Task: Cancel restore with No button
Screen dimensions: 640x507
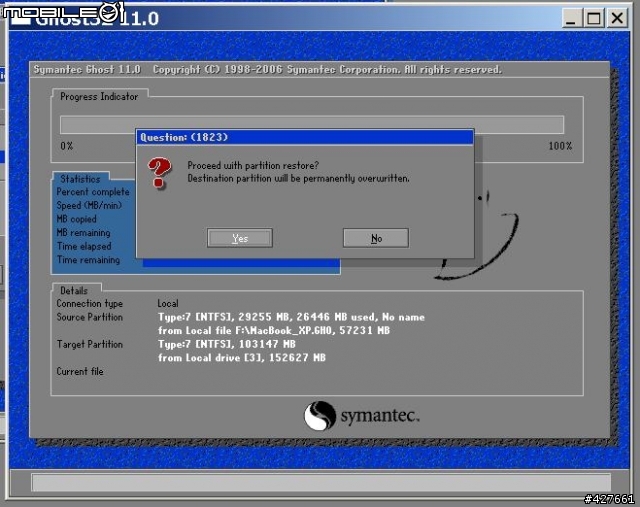Action: [376, 238]
